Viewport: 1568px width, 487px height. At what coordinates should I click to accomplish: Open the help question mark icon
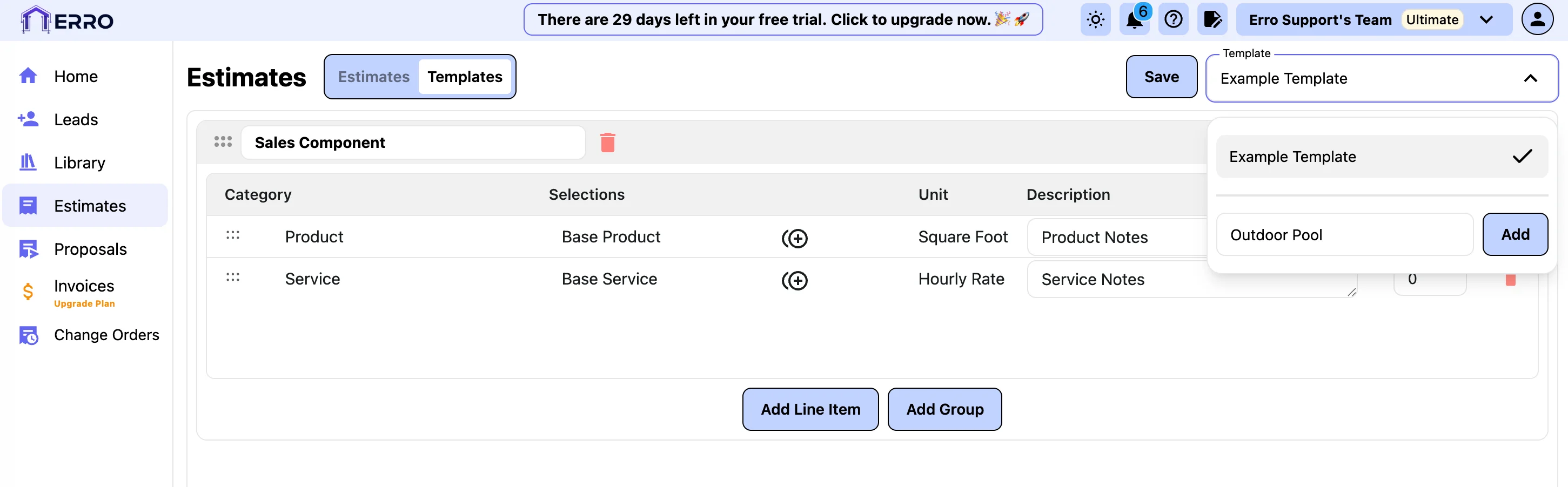(1173, 20)
